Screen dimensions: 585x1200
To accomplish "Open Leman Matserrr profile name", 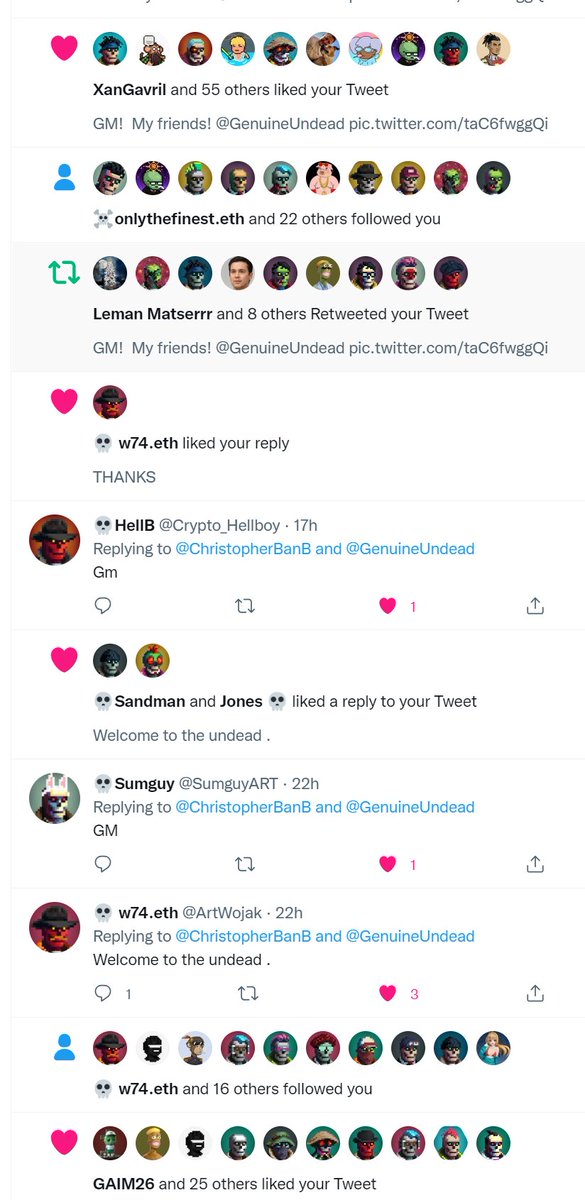I will 152,313.
